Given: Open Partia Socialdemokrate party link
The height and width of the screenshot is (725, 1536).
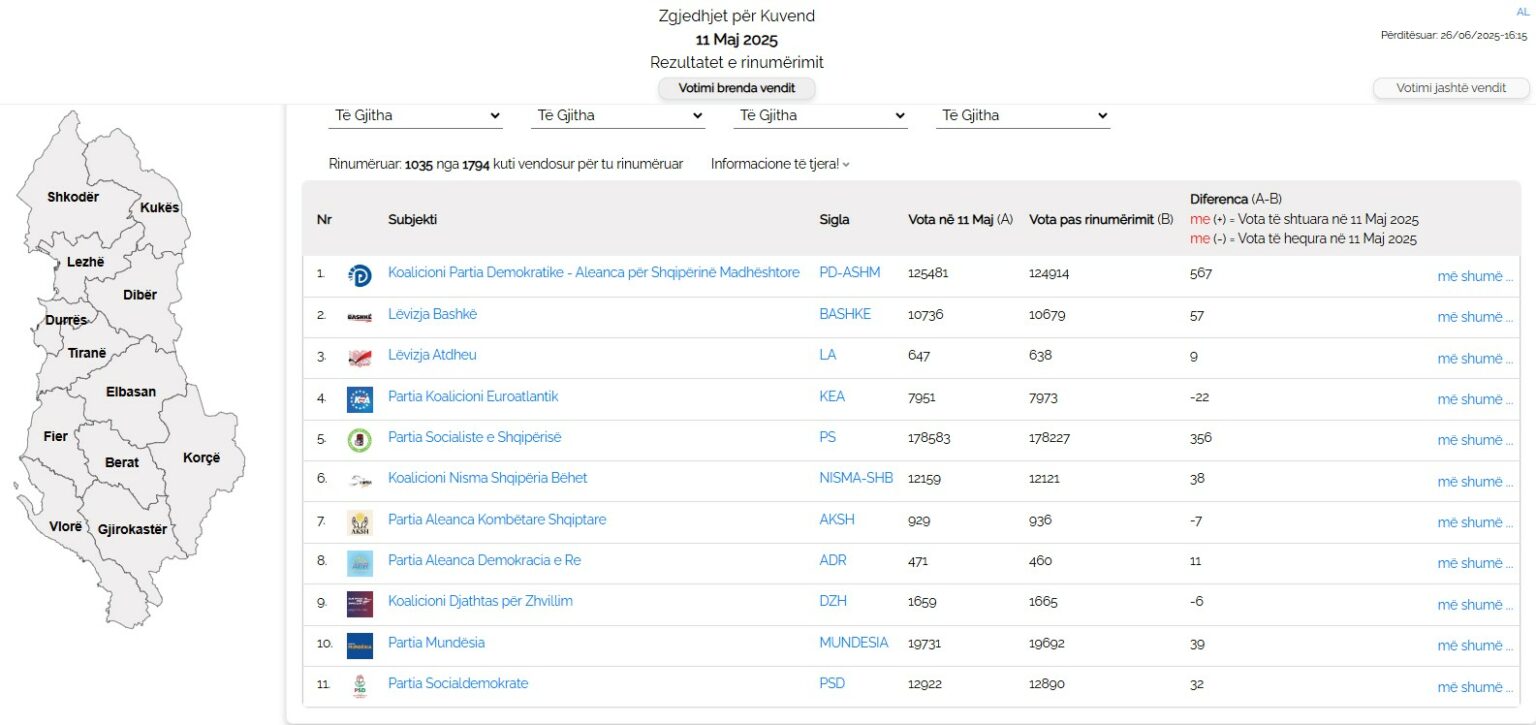Looking at the screenshot, I should (458, 684).
